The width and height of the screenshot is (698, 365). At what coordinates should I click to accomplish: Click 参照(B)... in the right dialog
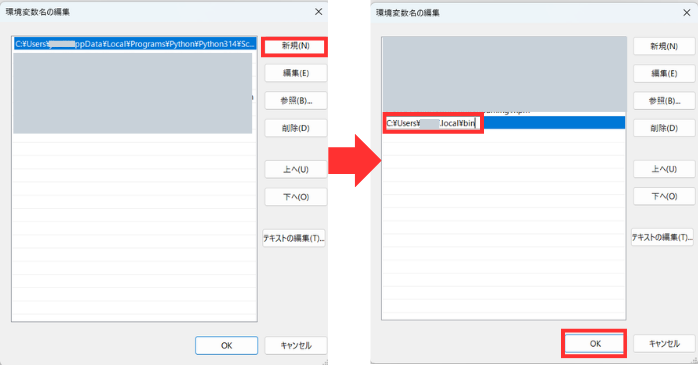(x=664, y=101)
